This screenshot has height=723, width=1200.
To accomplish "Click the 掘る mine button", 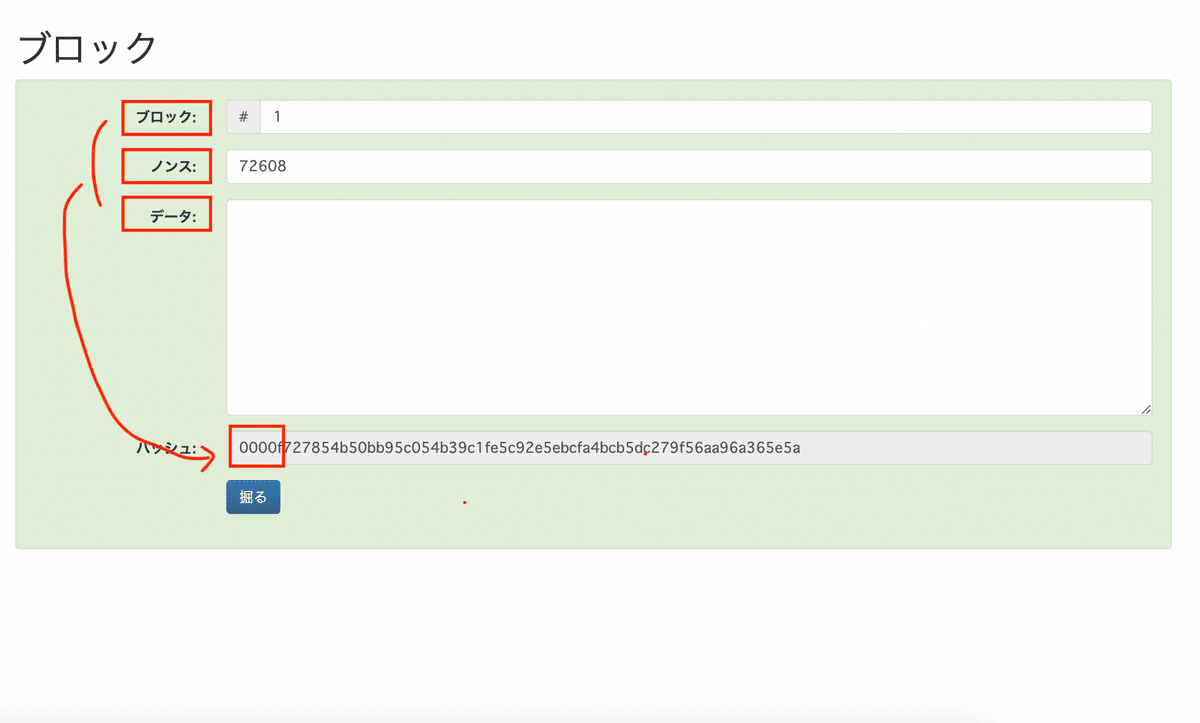I will pyautogui.click(x=253, y=497).
